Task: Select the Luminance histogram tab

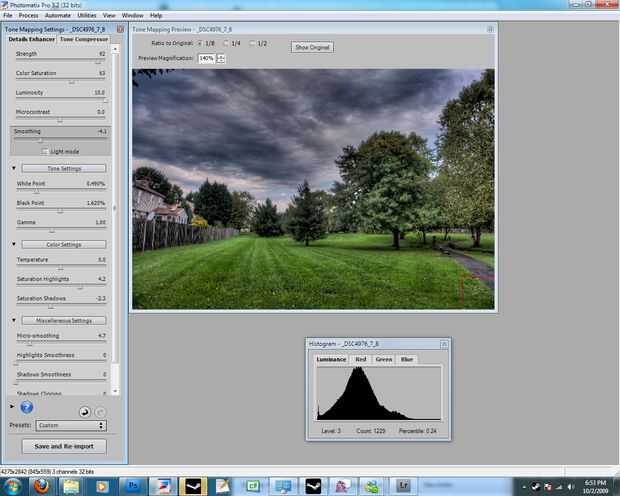Action: (331, 359)
